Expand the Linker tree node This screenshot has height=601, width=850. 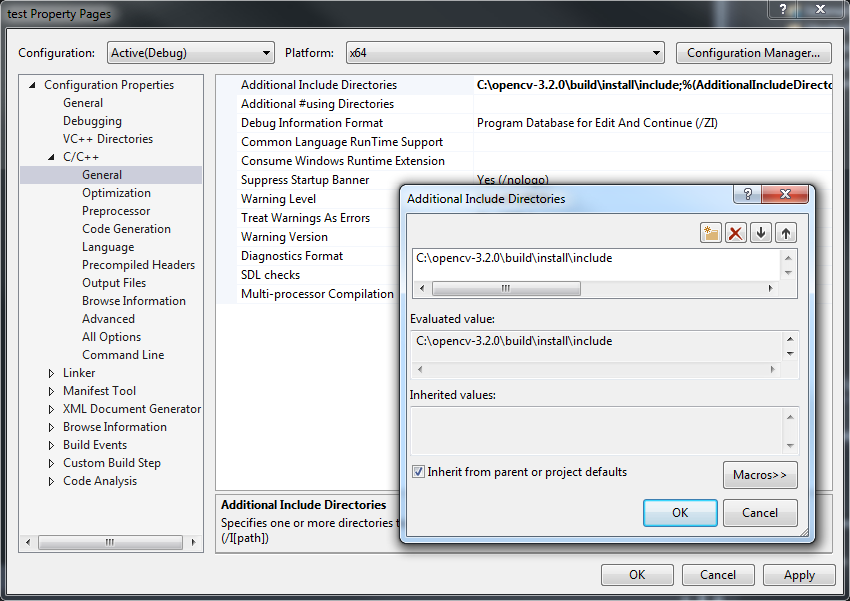pyautogui.click(x=51, y=372)
